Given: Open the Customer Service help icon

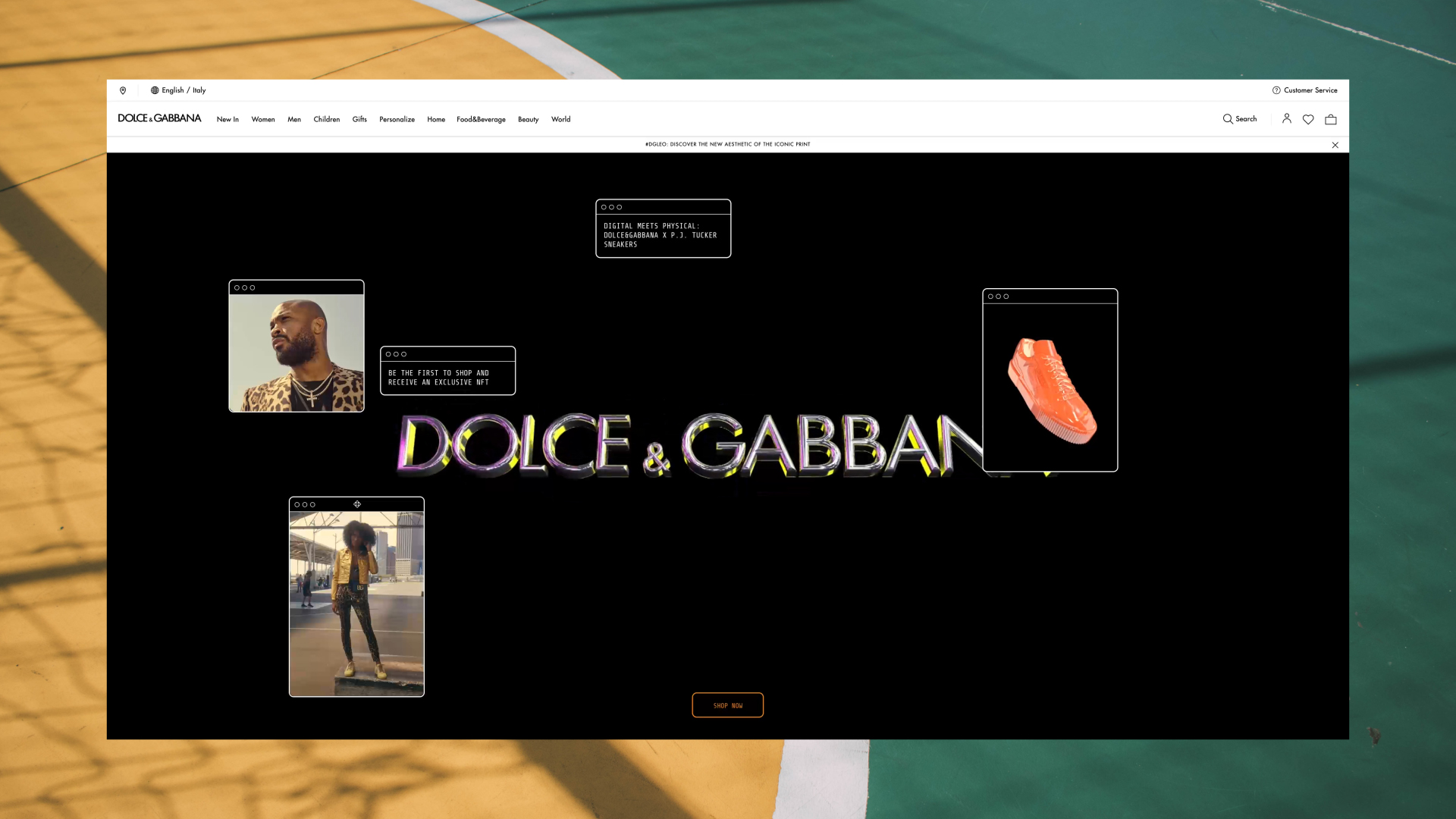Looking at the screenshot, I should click(x=1276, y=90).
